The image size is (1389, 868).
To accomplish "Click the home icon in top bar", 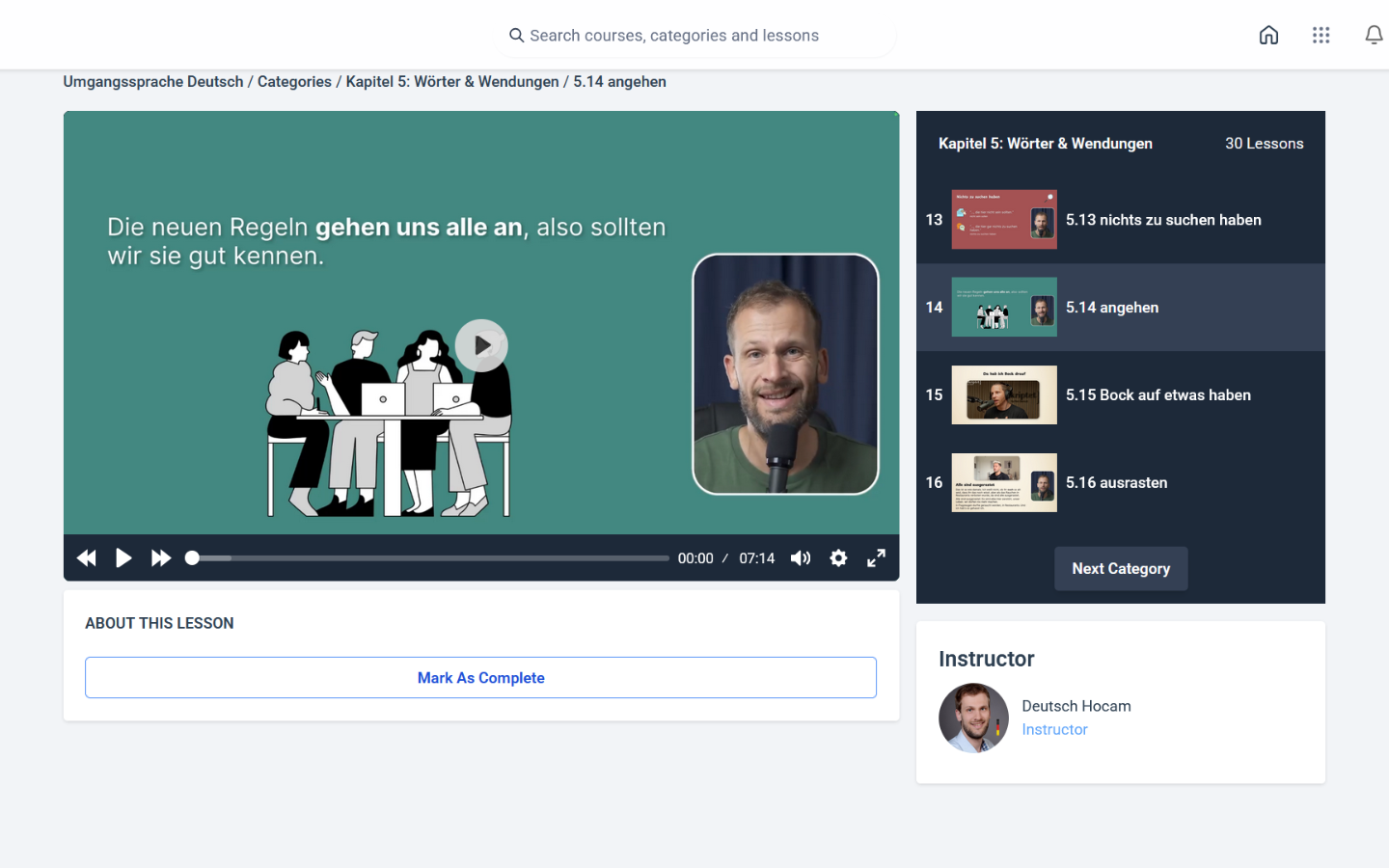I will tap(1268, 36).
